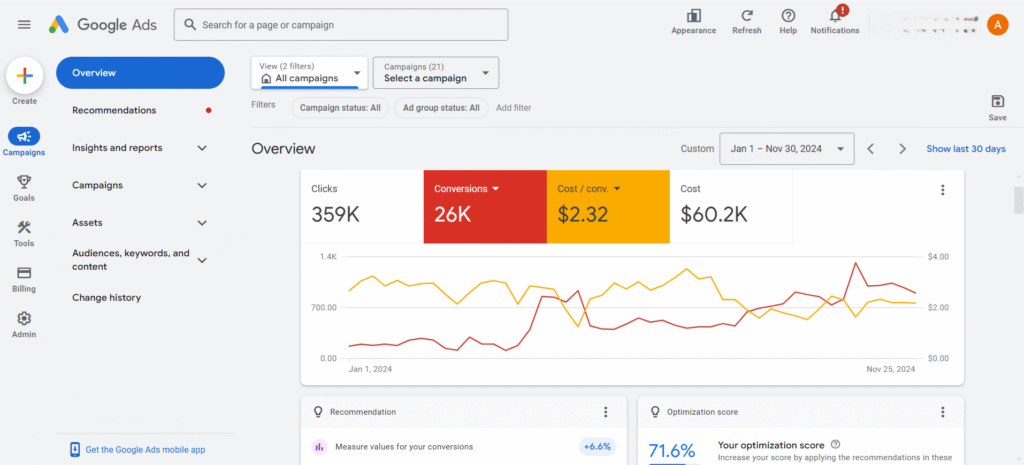The width and height of the screenshot is (1024, 465).
Task: Open Recommendation card three-dot menu
Action: (x=605, y=412)
